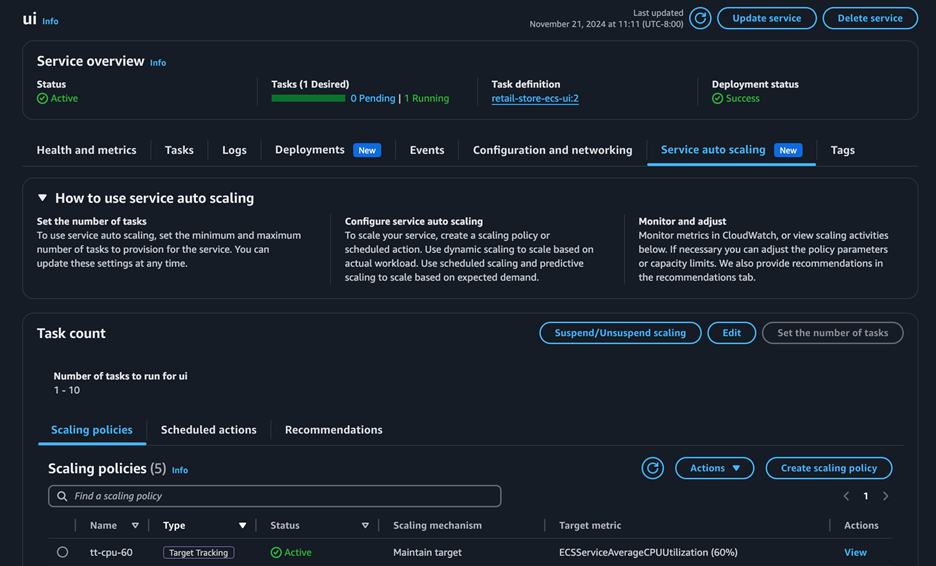
Task: Click the Update service button
Action: [766, 19]
